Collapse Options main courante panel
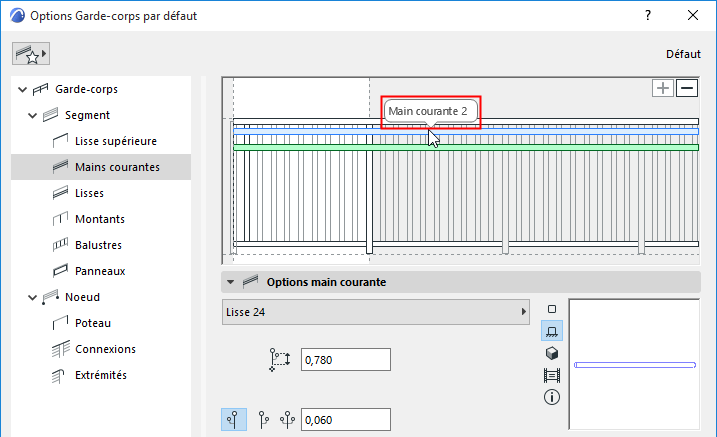This screenshot has width=717, height=437. [230, 282]
